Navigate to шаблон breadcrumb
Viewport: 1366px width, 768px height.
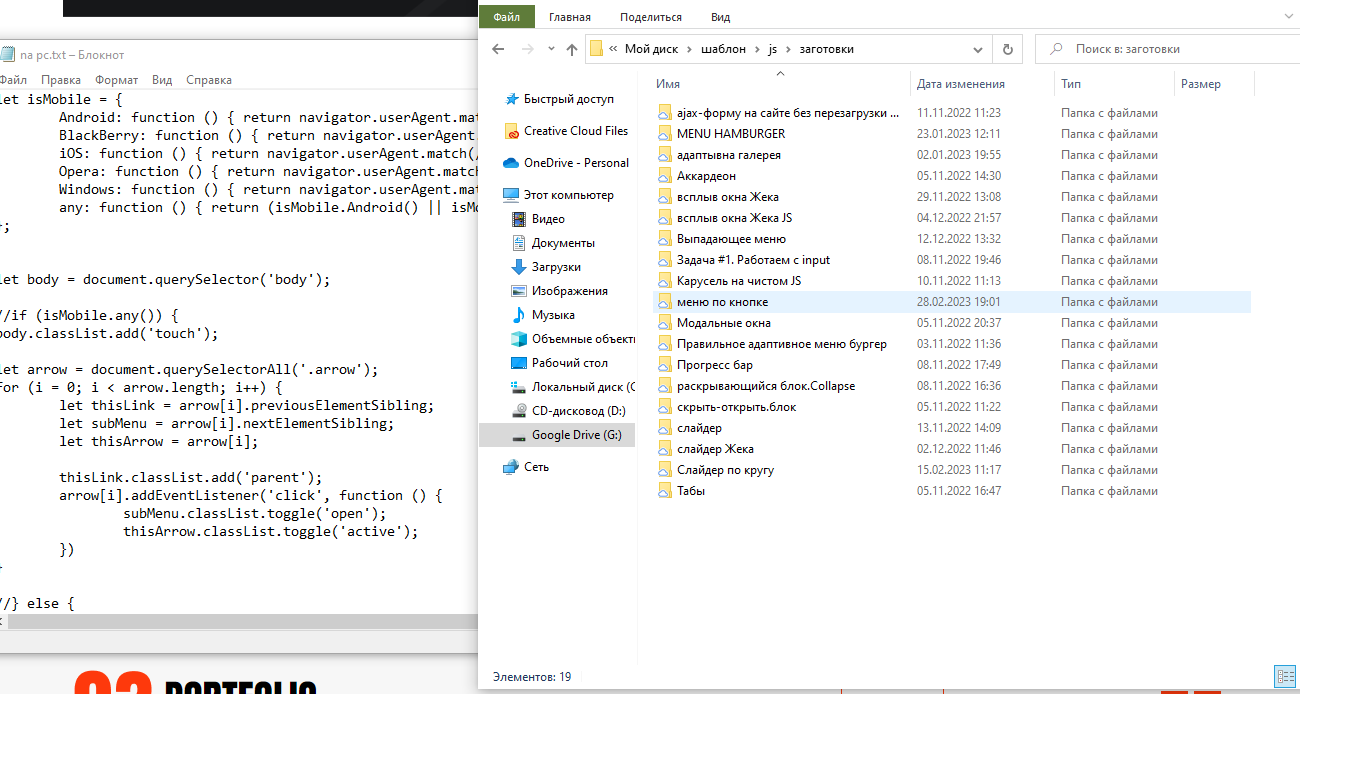click(x=723, y=49)
